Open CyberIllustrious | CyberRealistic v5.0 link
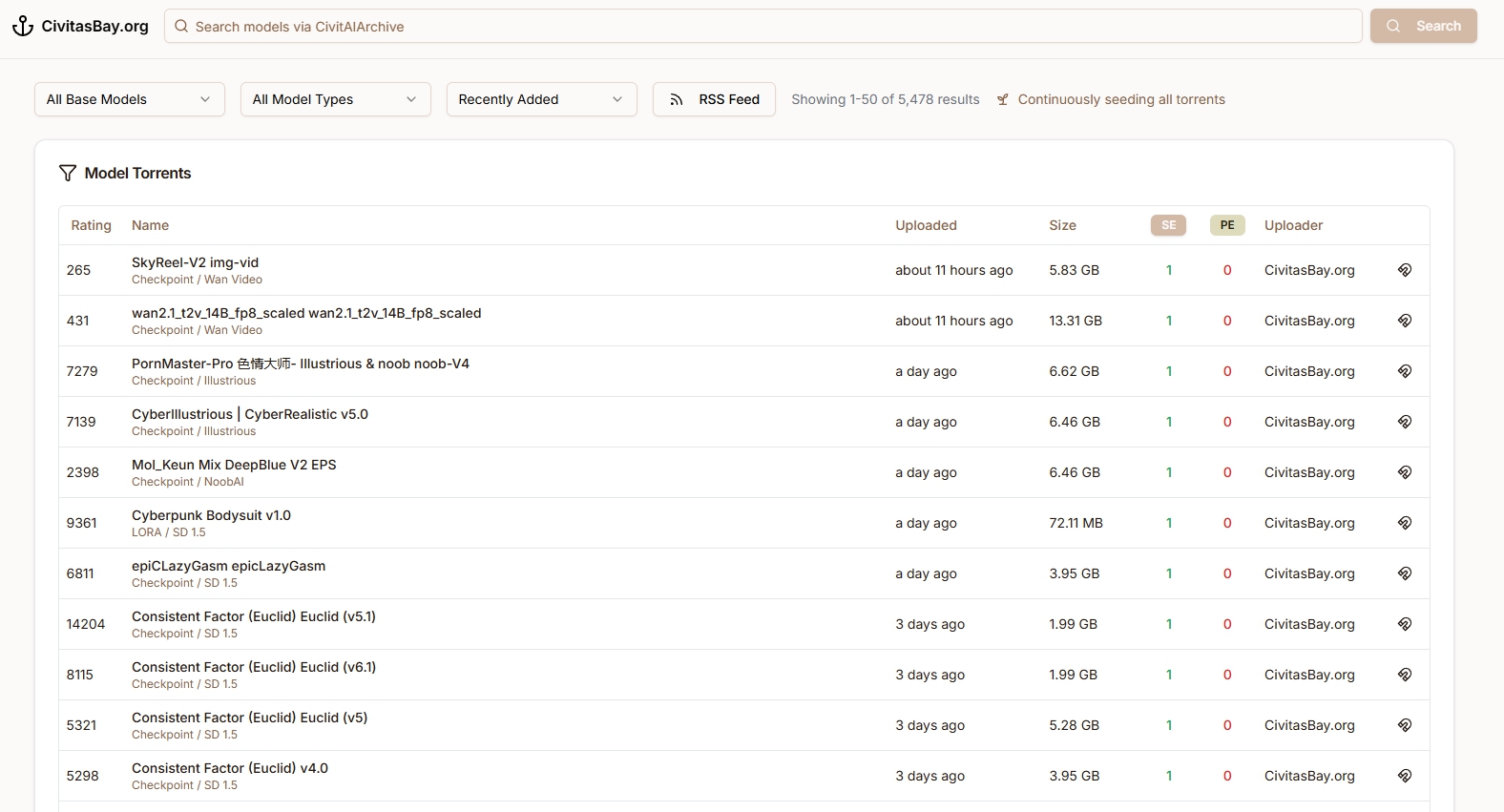 coord(250,414)
